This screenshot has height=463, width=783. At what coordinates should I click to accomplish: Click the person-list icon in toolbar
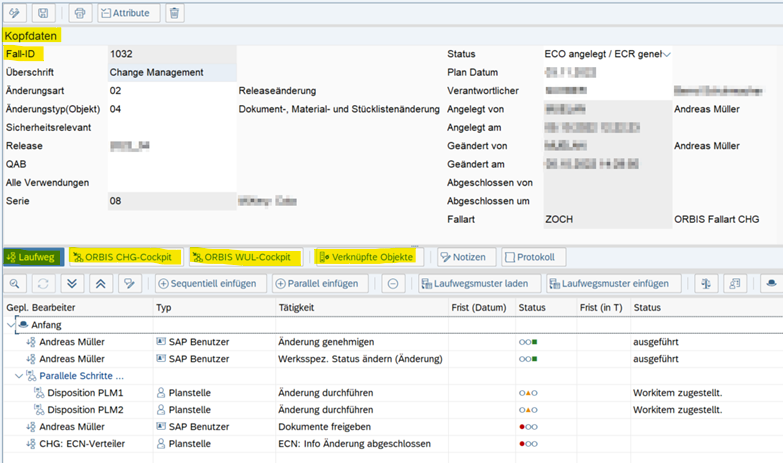click(735, 284)
